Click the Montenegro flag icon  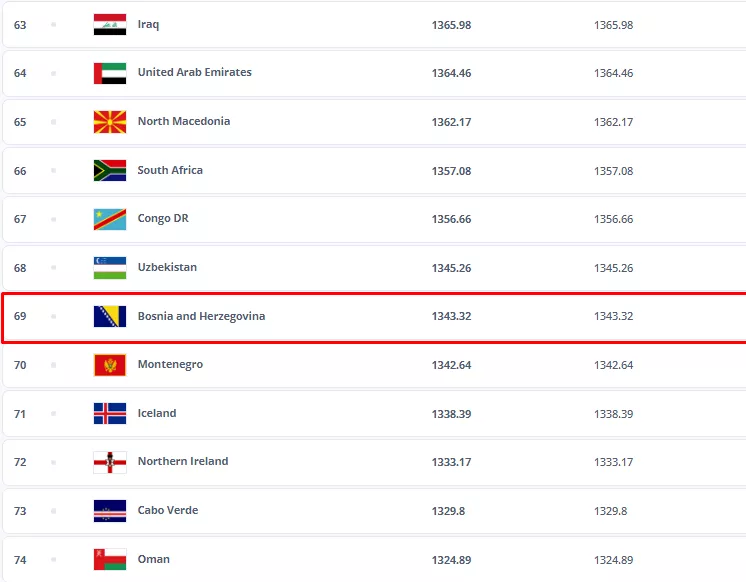pyautogui.click(x=109, y=365)
